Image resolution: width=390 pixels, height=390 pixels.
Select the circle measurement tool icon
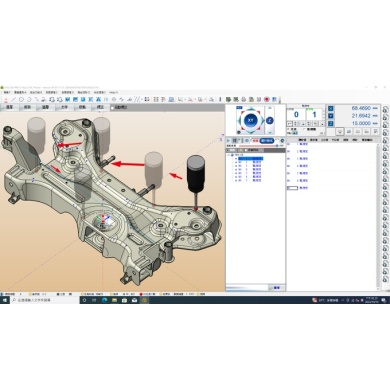[21, 99]
